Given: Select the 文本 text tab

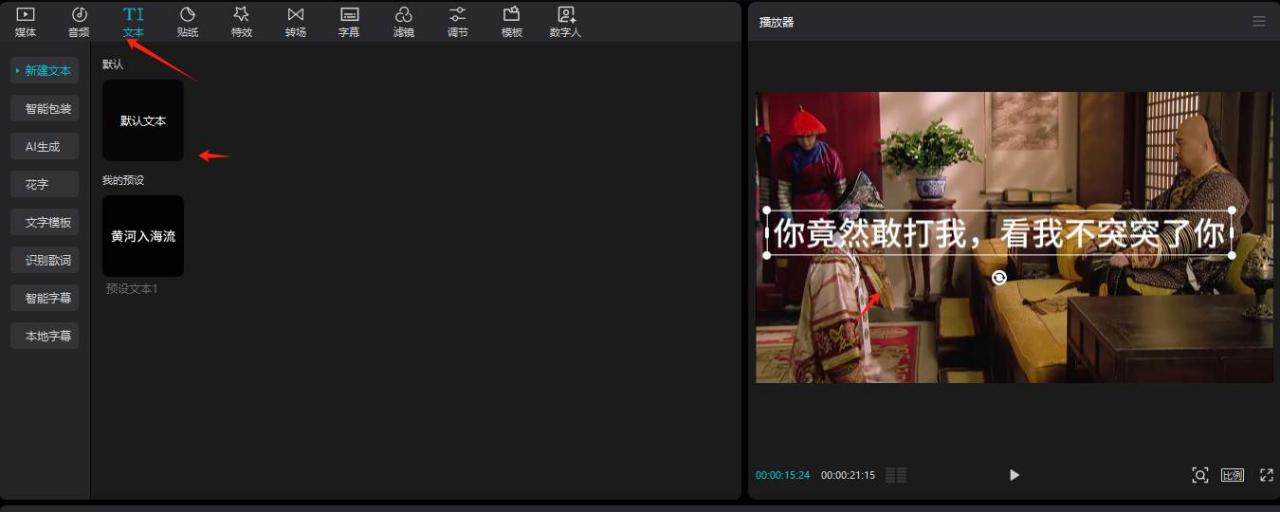Looking at the screenshot, I should [x=133, y=21].
